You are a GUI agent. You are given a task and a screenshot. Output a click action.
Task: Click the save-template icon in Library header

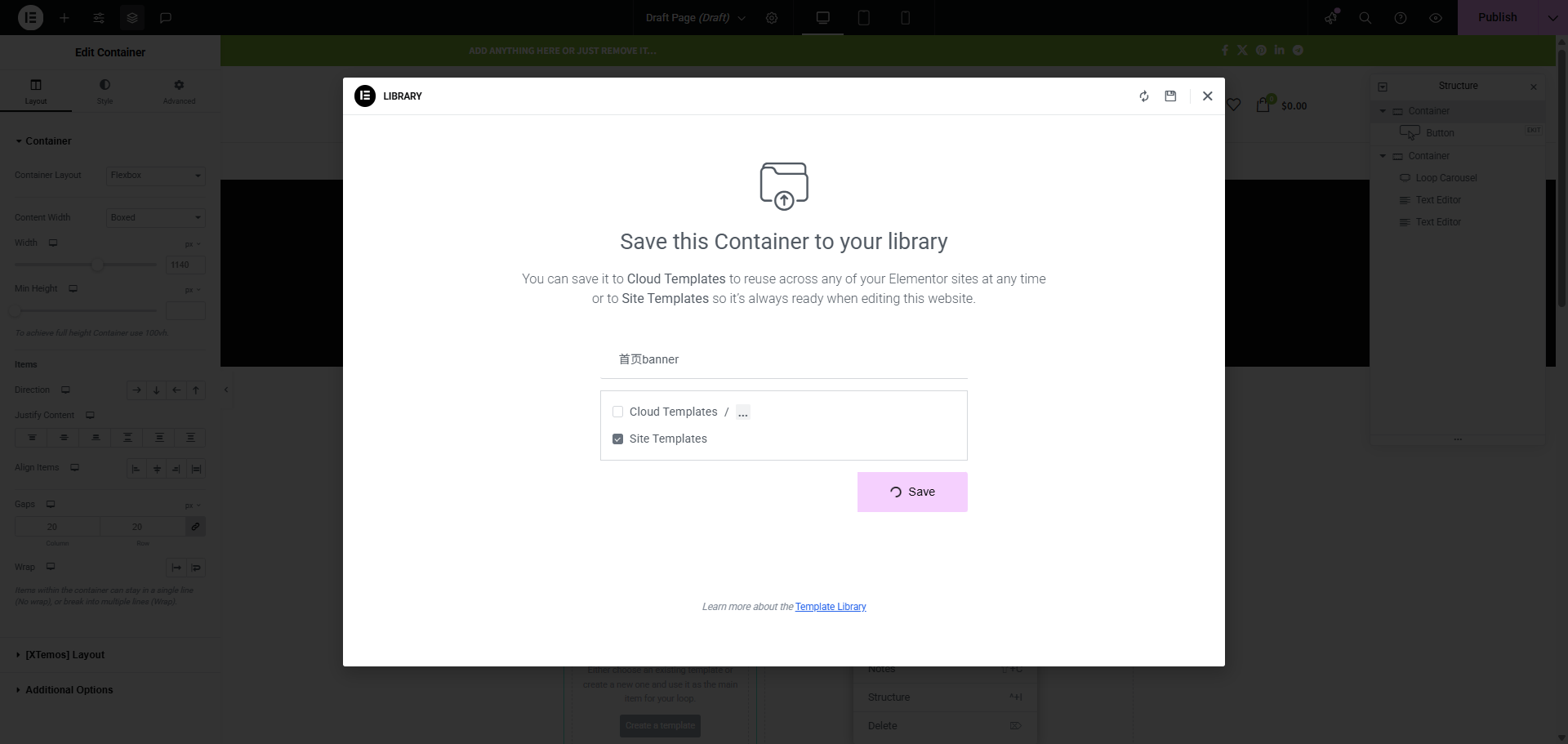click(x=1170, y=96)
